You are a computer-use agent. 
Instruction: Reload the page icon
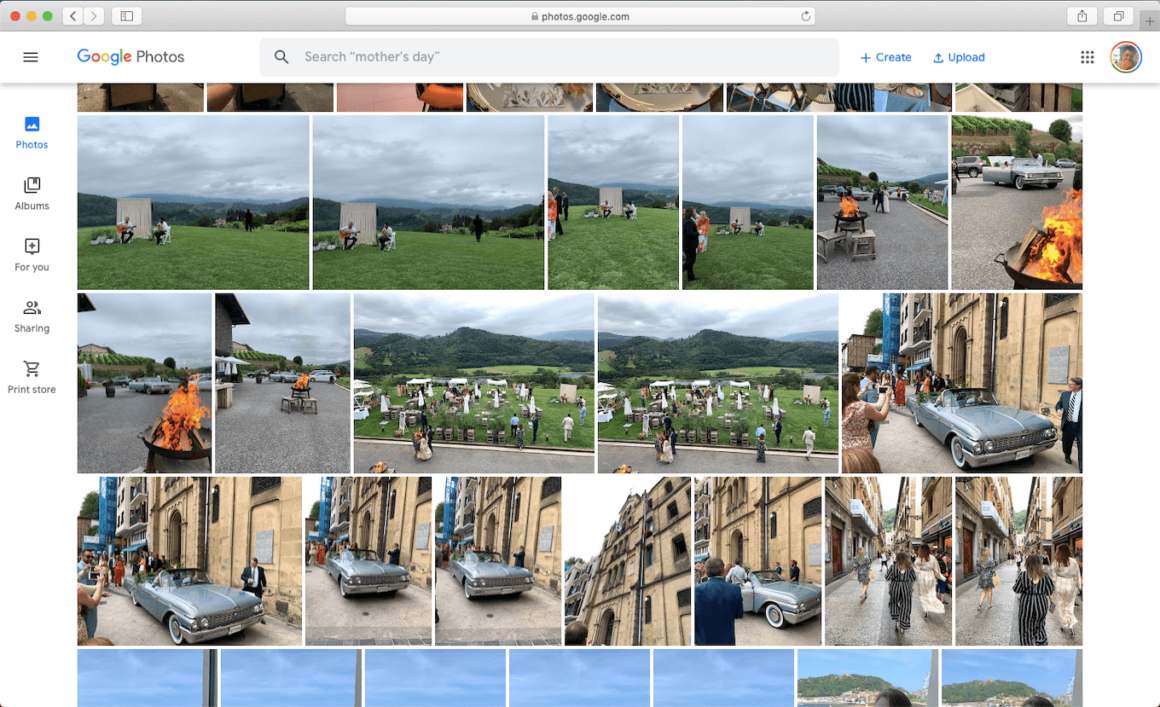coord(806,16)
